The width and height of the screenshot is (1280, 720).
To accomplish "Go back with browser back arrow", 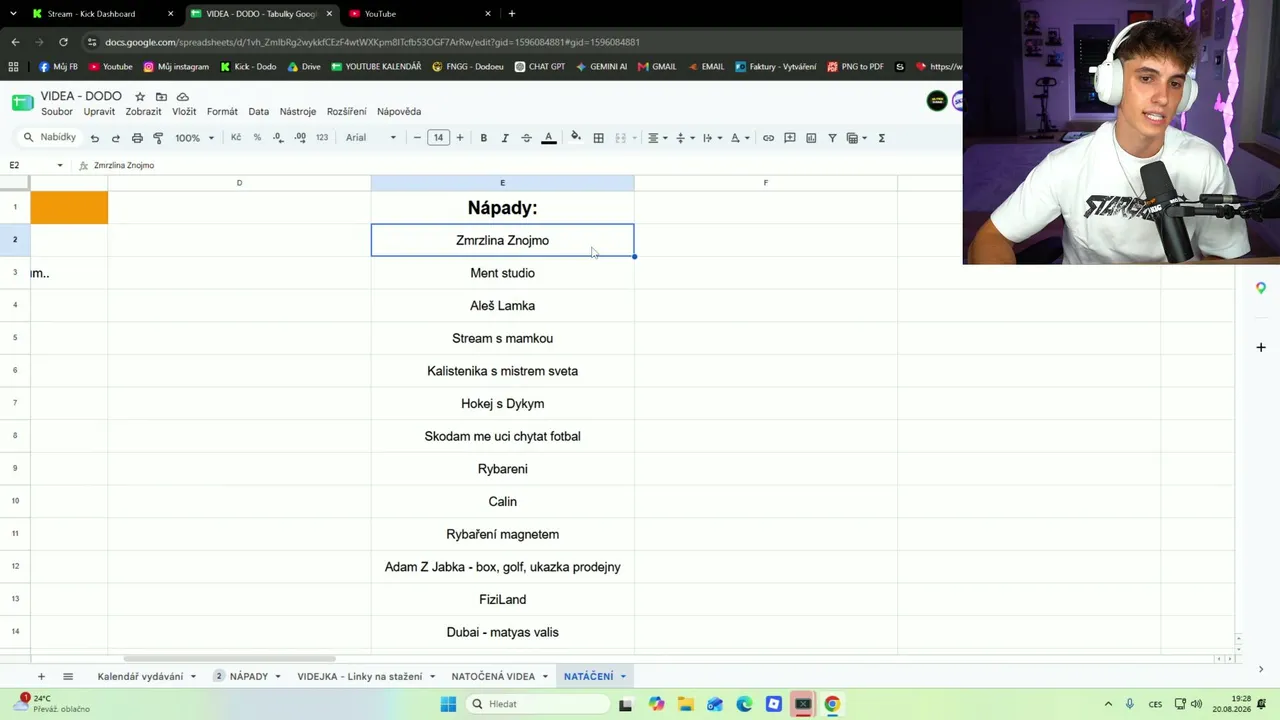I will click(15, 42).
